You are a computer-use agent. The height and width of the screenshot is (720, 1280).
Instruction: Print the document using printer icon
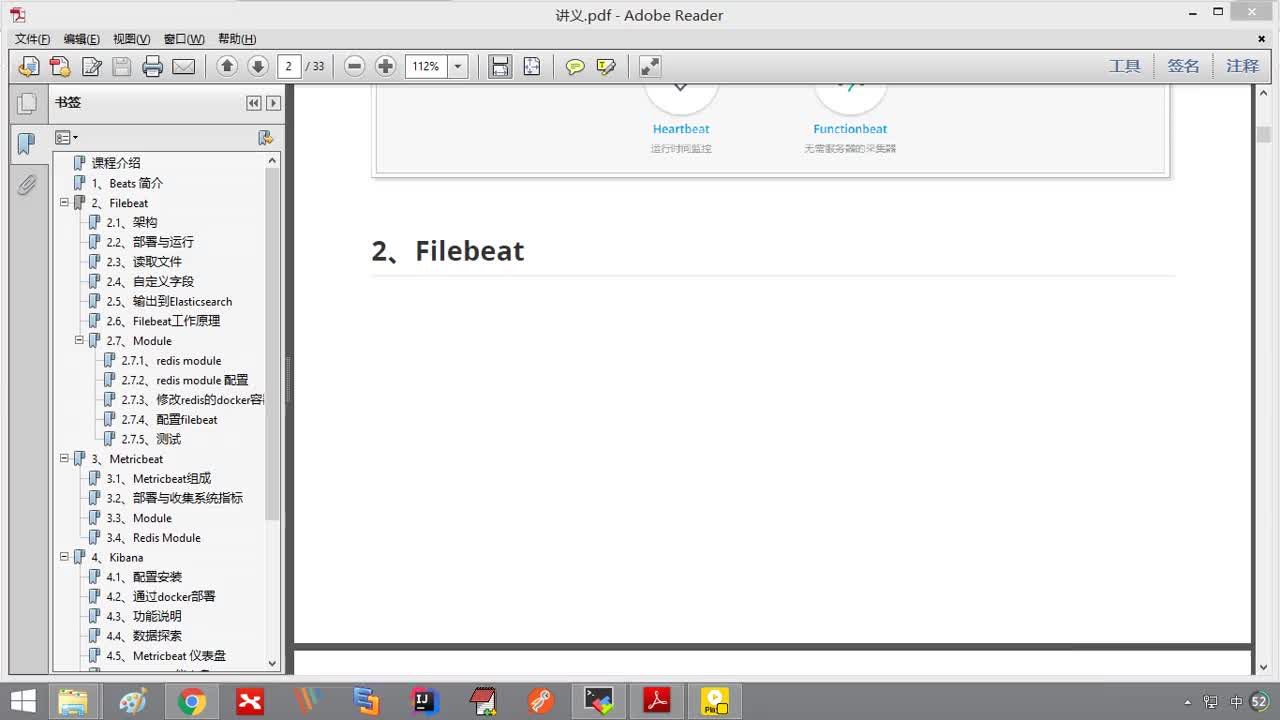click(153, 66)
